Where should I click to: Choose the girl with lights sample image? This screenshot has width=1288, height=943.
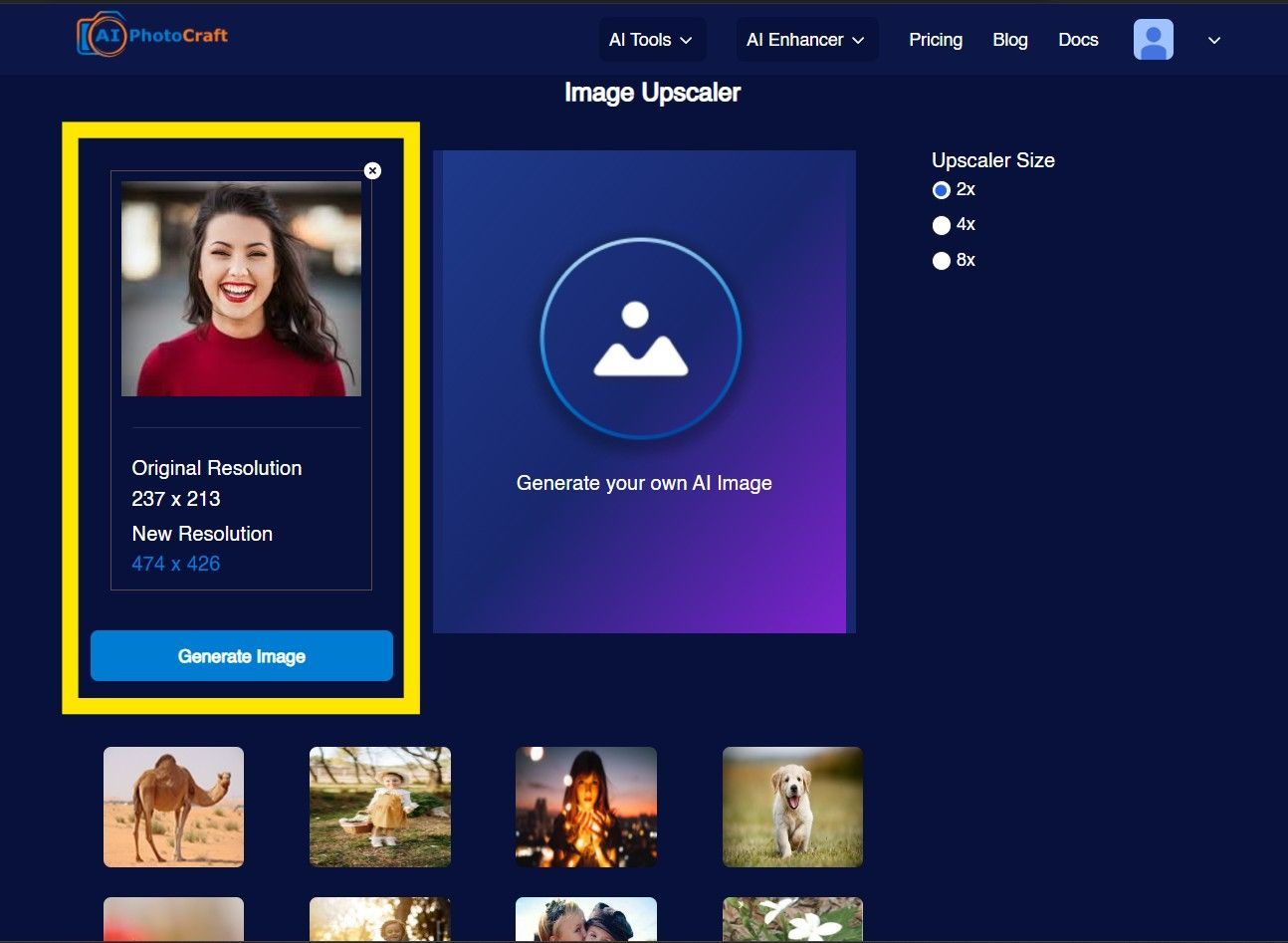coord(586,807)
